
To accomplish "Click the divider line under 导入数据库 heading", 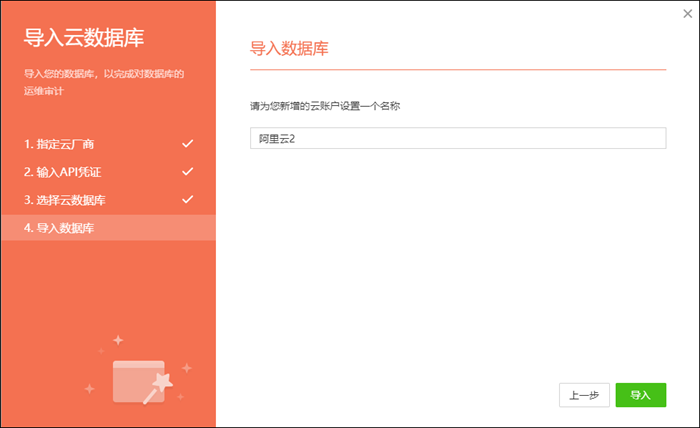I will (x=458, y=69).
